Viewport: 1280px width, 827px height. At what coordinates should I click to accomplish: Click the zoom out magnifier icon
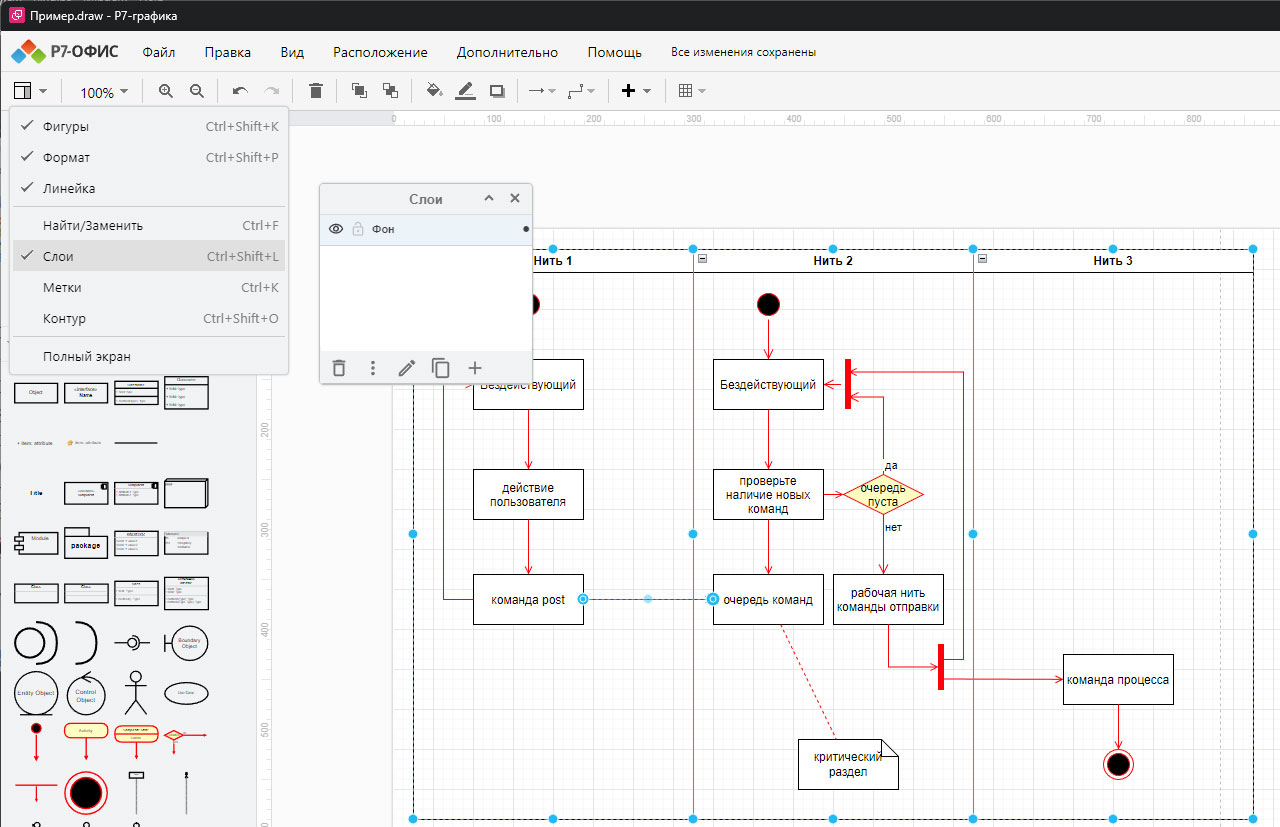tap(197, 91)
